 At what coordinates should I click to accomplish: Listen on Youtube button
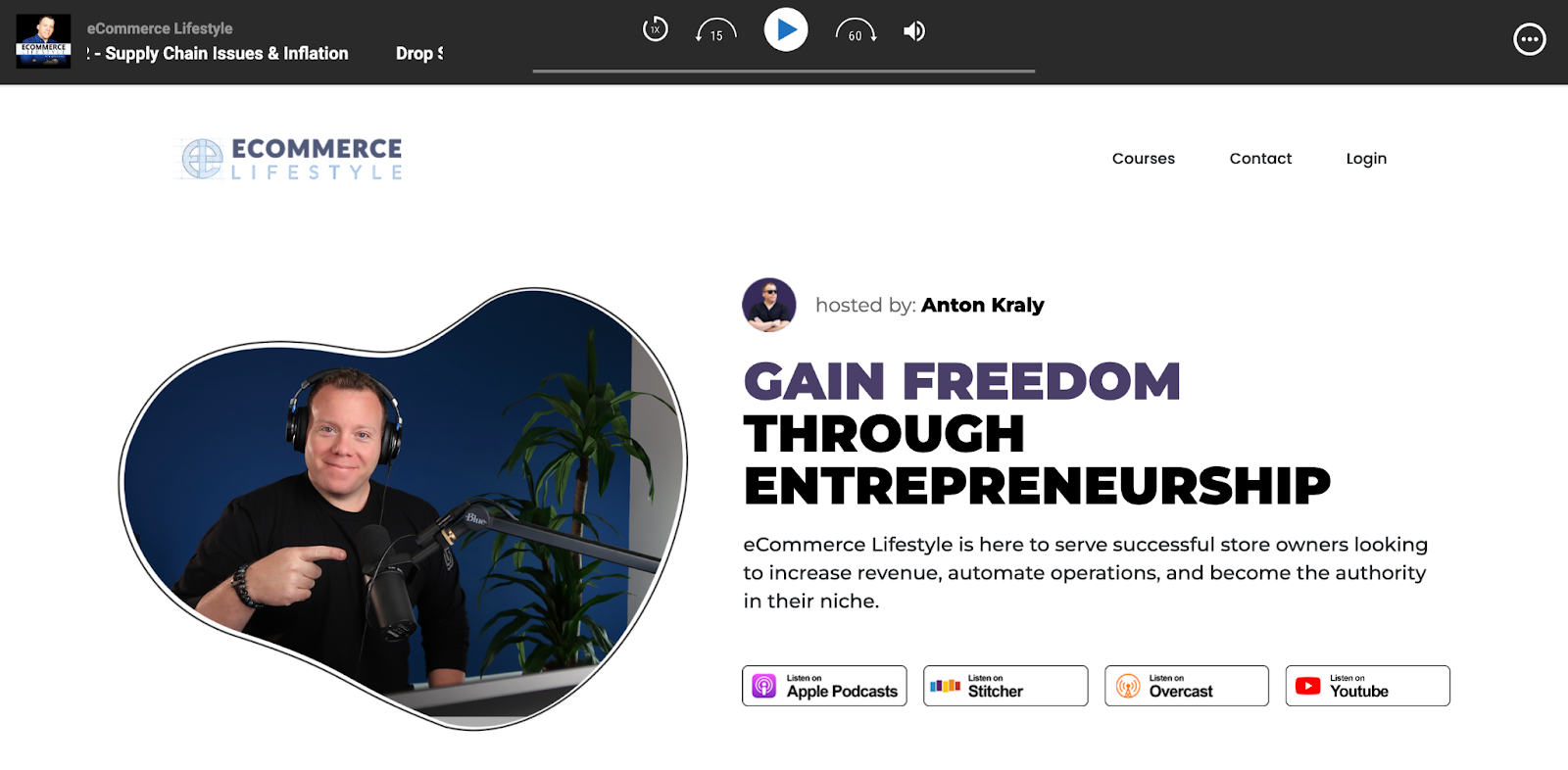1367,686
